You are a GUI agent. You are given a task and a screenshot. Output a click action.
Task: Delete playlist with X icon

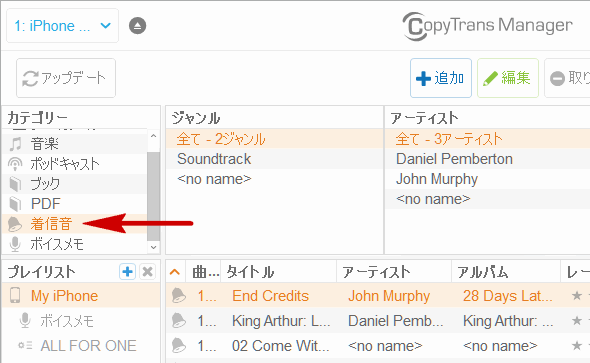tap(148, 271)
